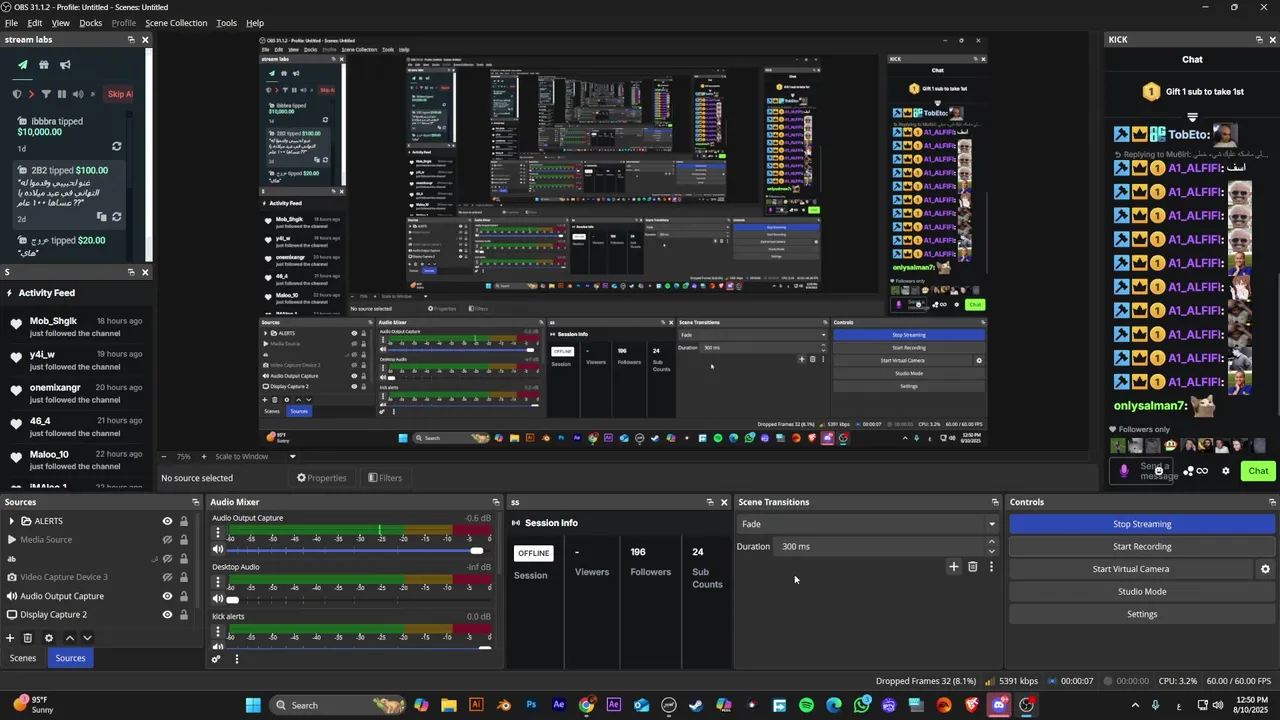Open Audio Mixer bottom three-dot menu
Screen dimensions: 1280x720
[x=237, y=659]
